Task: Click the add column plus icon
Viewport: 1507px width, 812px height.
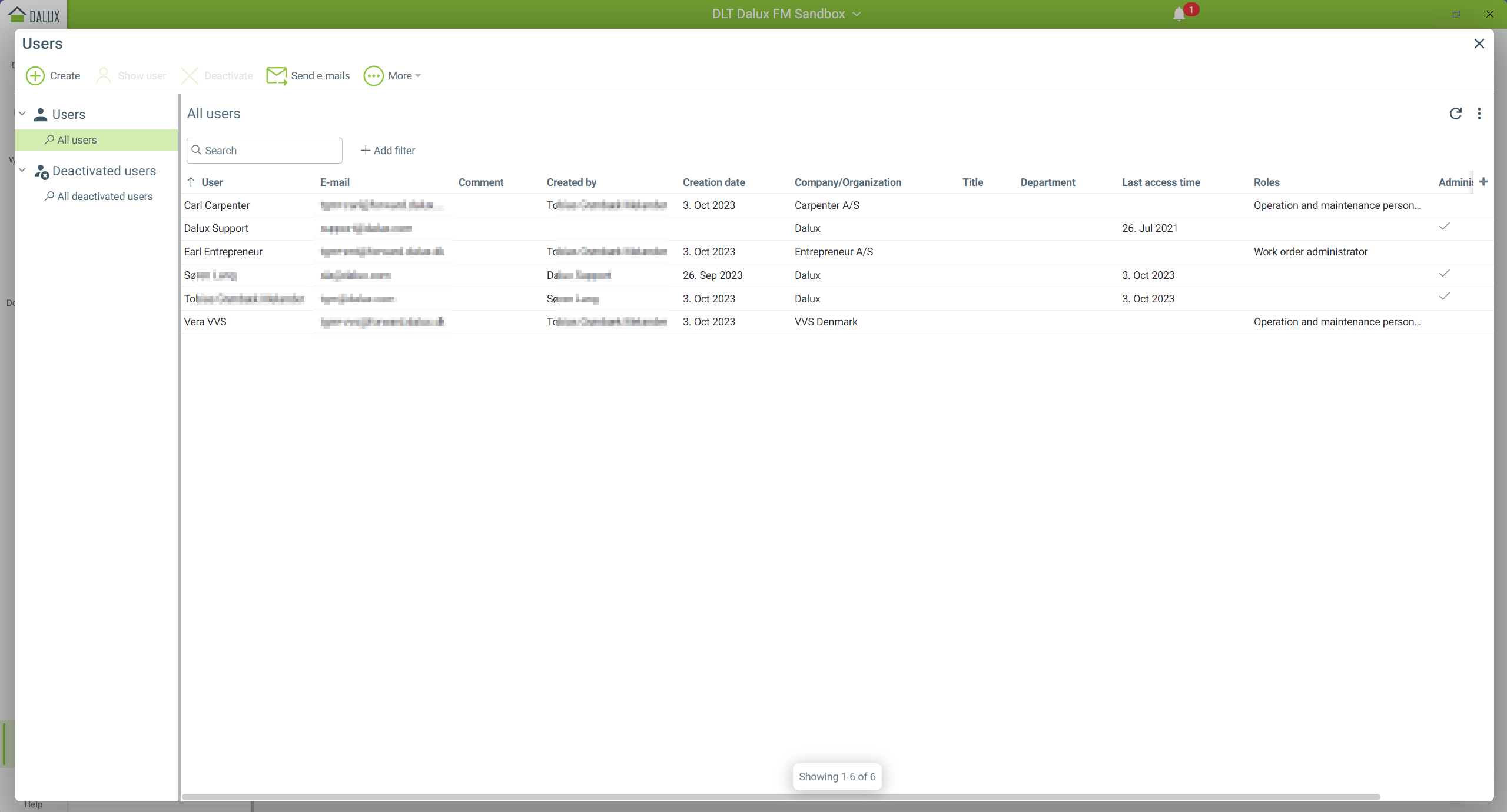Action: [x=1483, y=182]
